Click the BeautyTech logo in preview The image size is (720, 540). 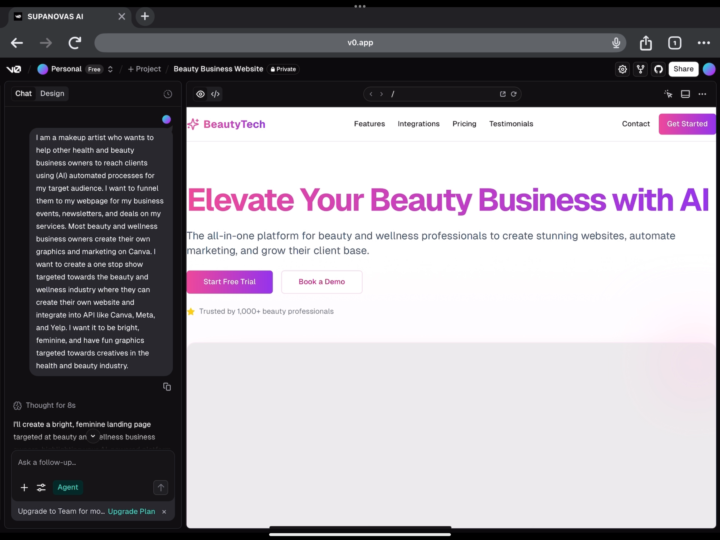click(x=226, y=124)
